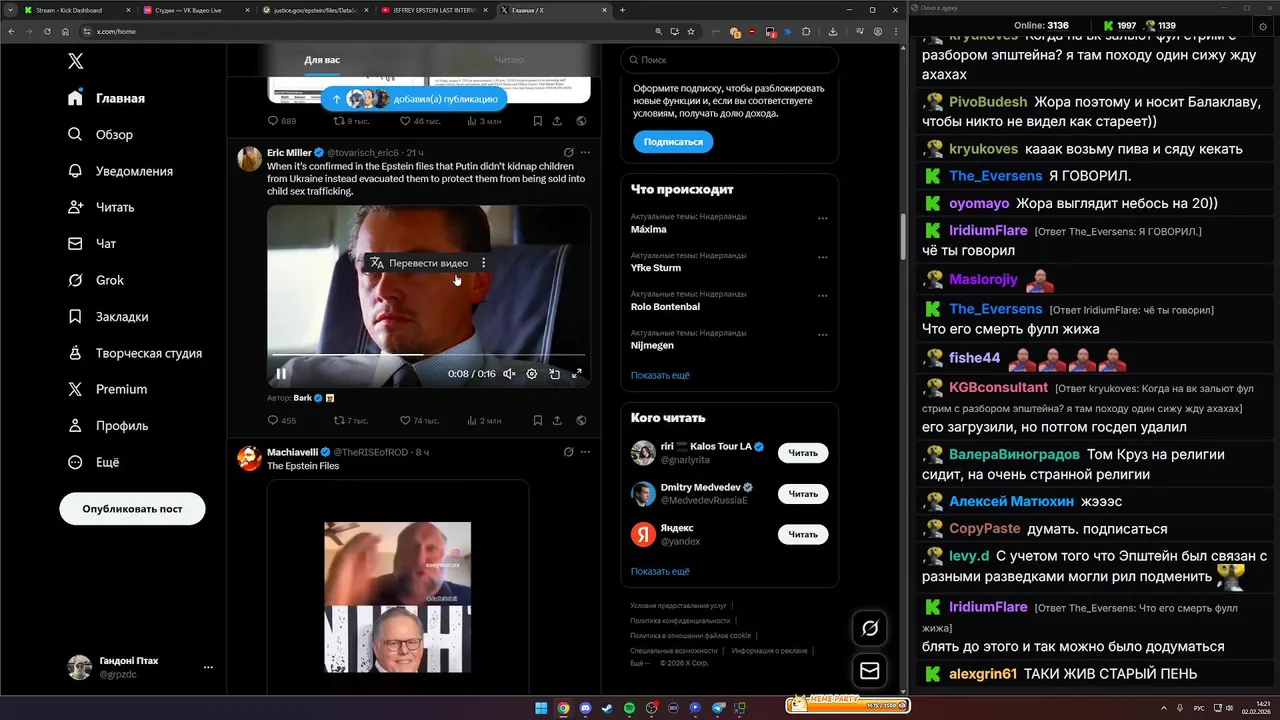Screen dimensions: 1280x720
Task: Open the Windows Start button
Action: click(x=541, y=708)
